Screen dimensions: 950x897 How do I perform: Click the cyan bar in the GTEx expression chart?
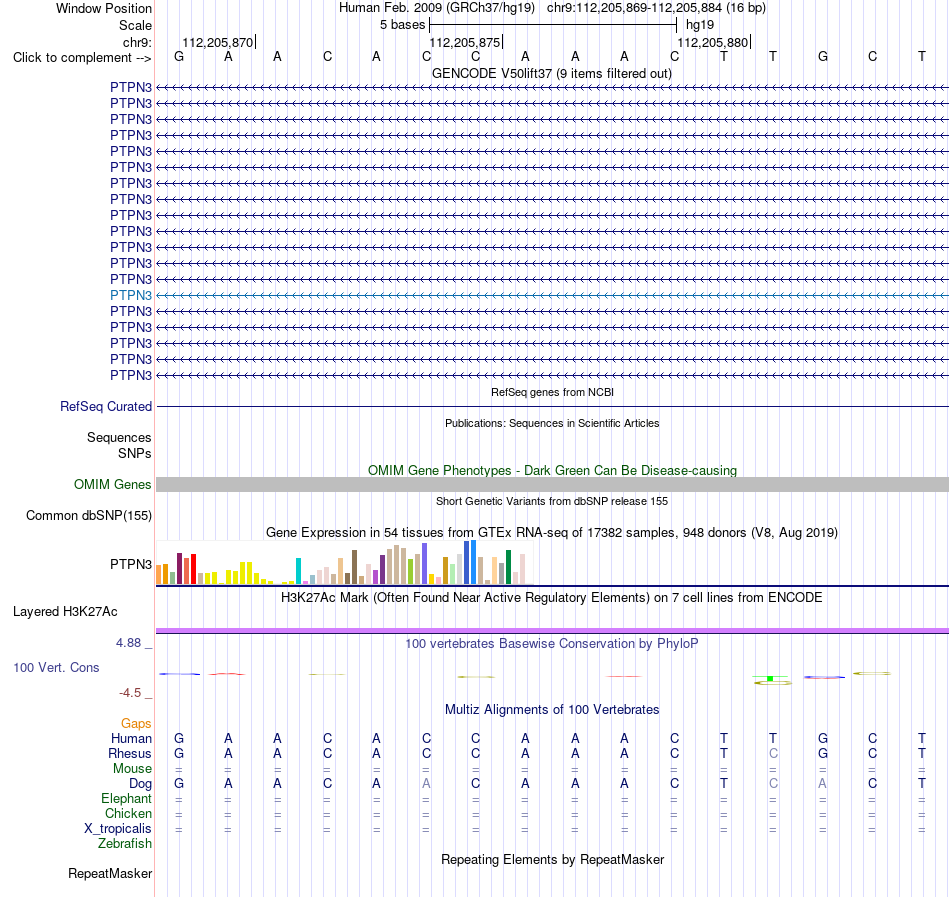tap(298, 571)
